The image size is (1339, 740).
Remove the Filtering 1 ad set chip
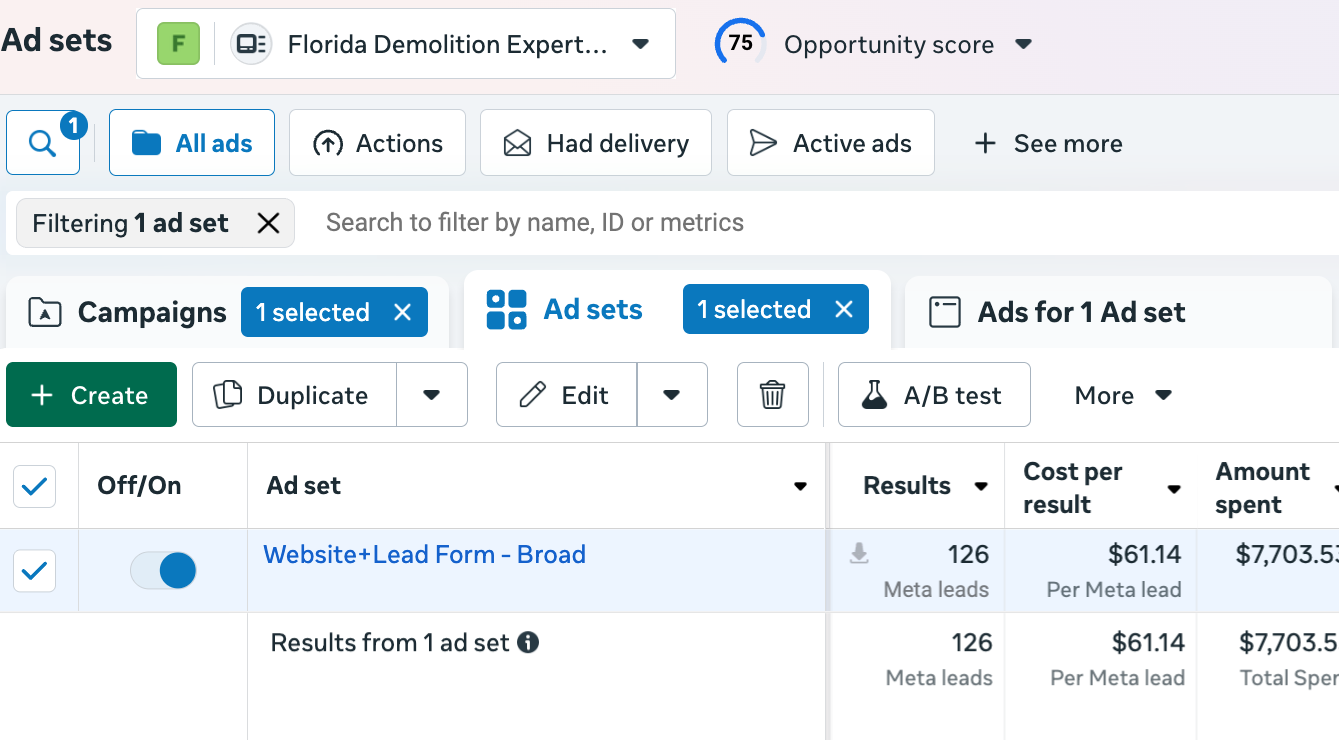pyautogui.click(x=268, y=223)
